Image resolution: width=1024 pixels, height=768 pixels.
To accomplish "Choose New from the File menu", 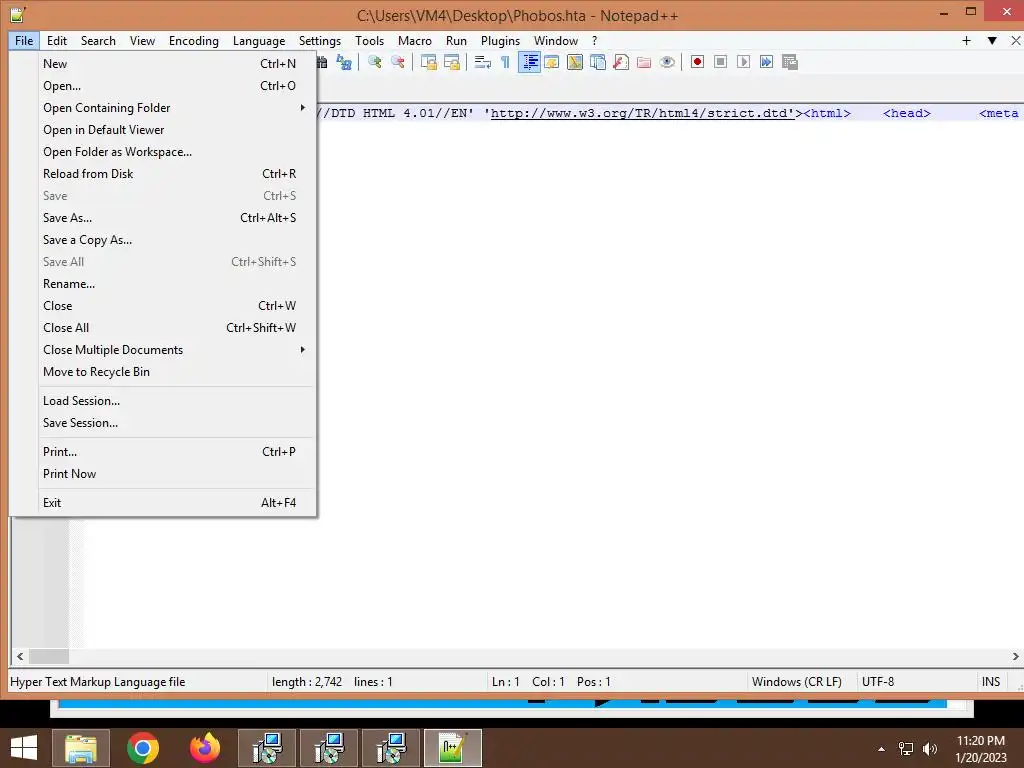I will 170,63.
